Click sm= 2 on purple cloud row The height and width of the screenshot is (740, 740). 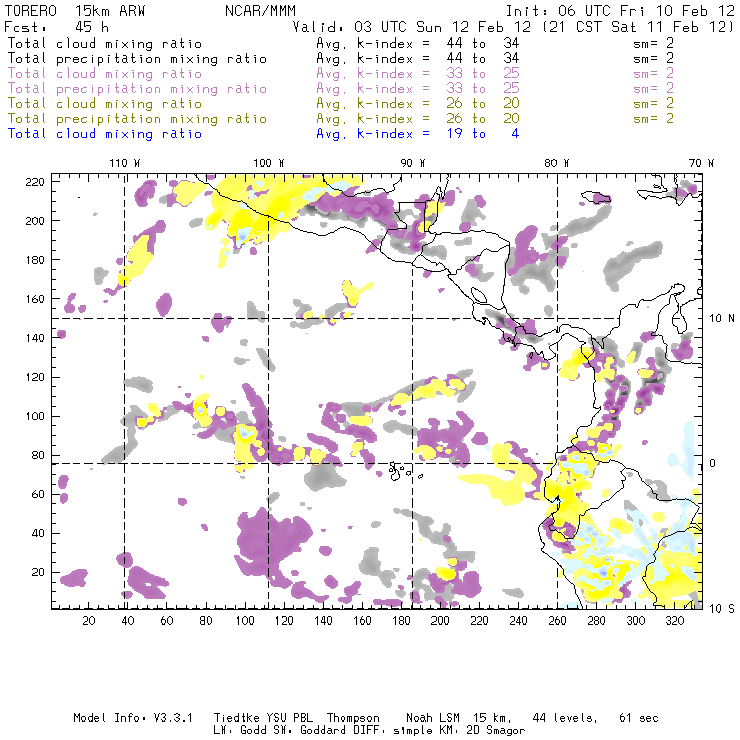653,74
